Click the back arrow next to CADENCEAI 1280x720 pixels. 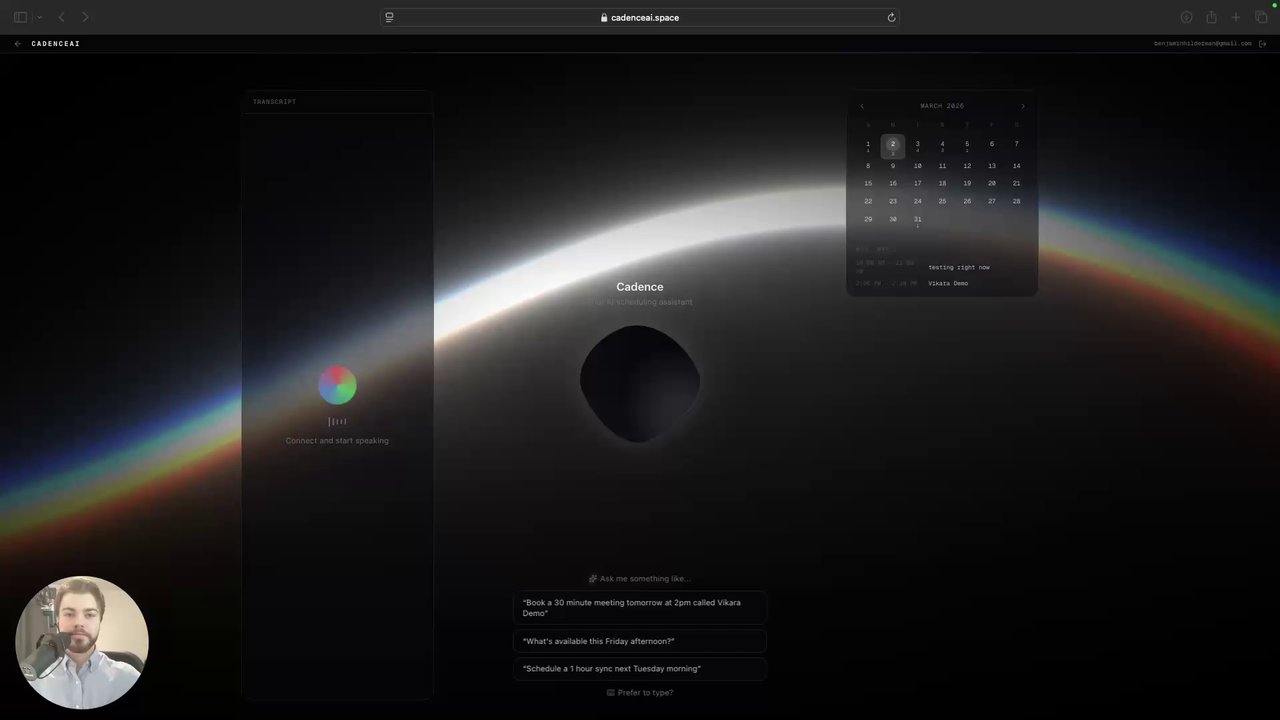[x=18, y=44]
